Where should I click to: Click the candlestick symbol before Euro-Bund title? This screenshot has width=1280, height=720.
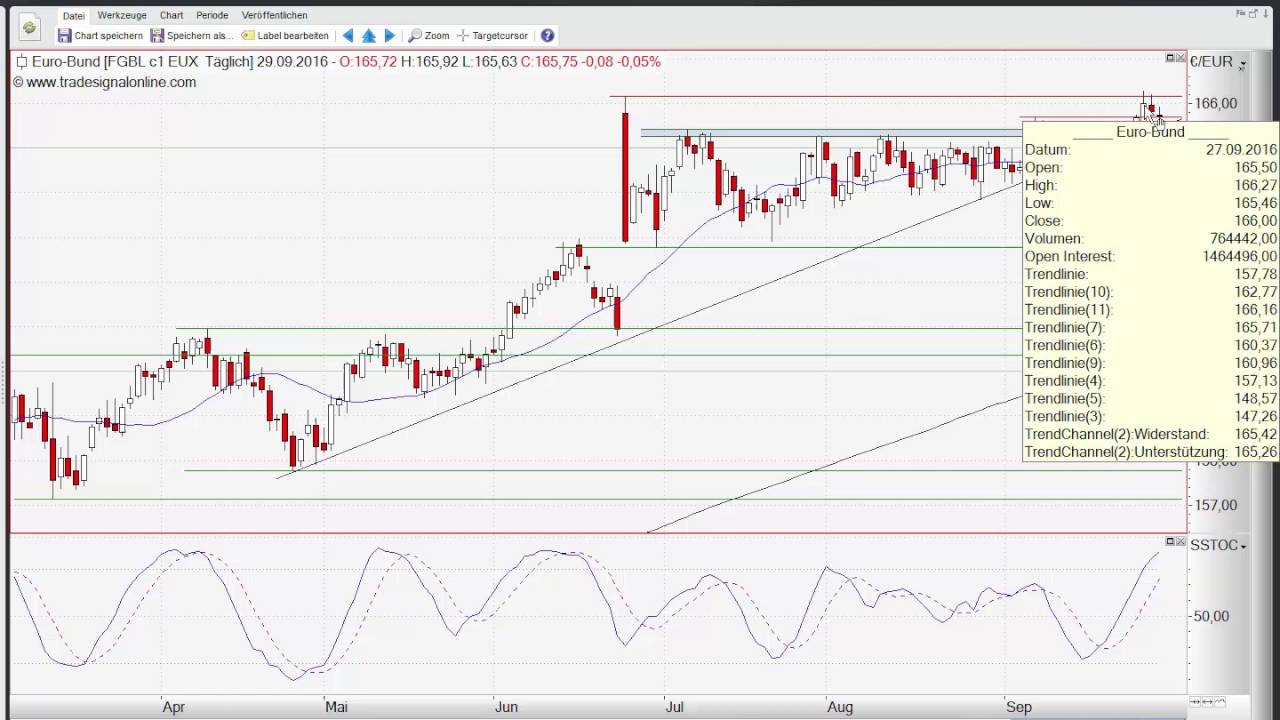pyautogui.click(x=21, y=62)
